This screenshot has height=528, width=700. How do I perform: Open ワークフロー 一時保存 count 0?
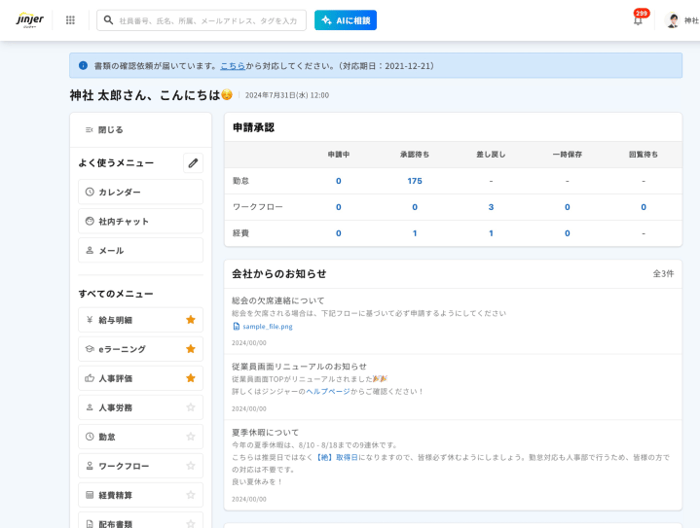(x=567, y=207)
